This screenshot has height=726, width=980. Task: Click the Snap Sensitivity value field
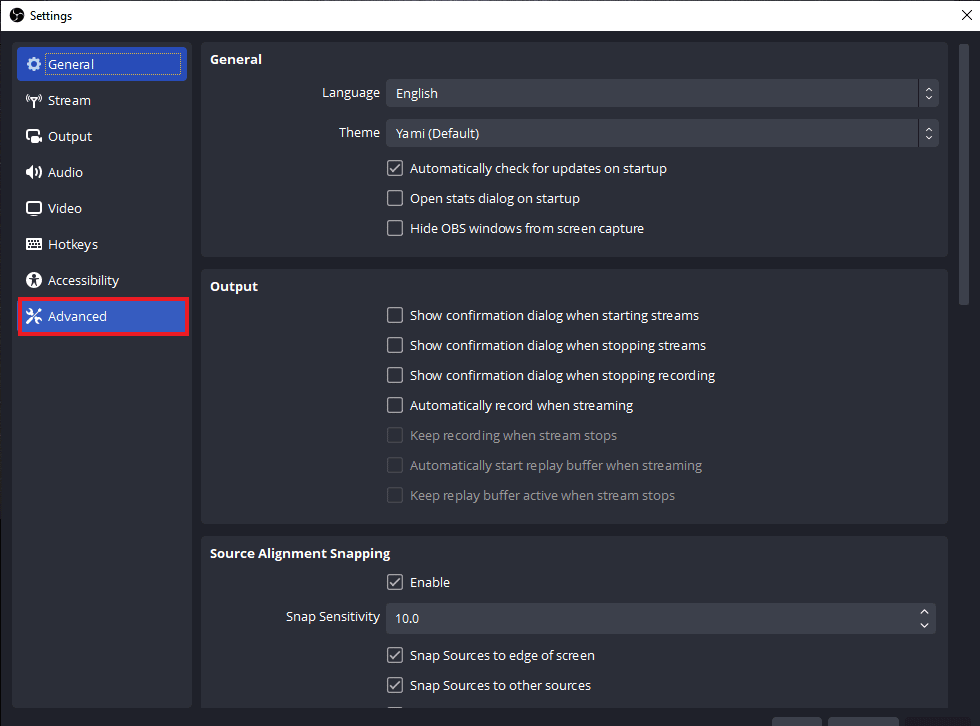pyautogui.click(x=650, y=618)
